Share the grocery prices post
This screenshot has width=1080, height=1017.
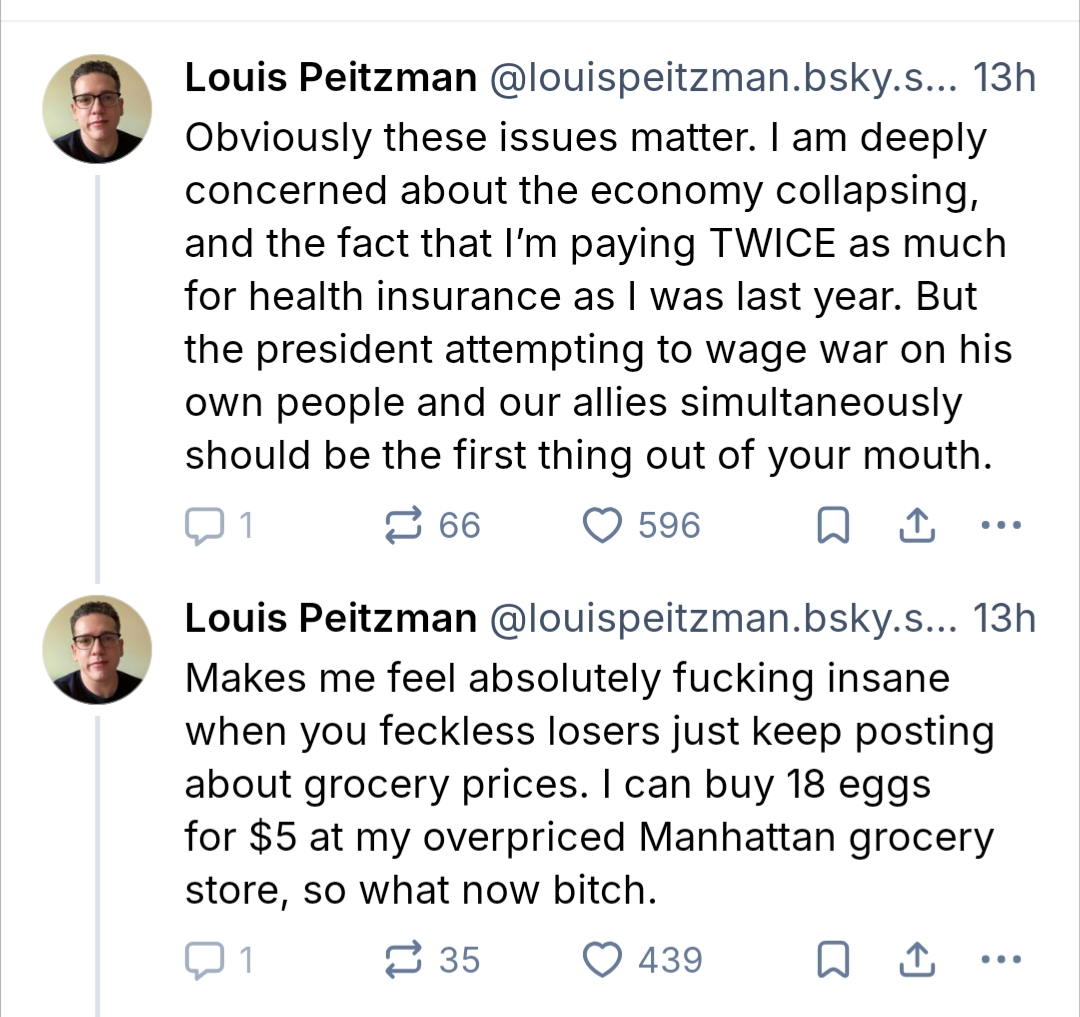pos(916,961)
